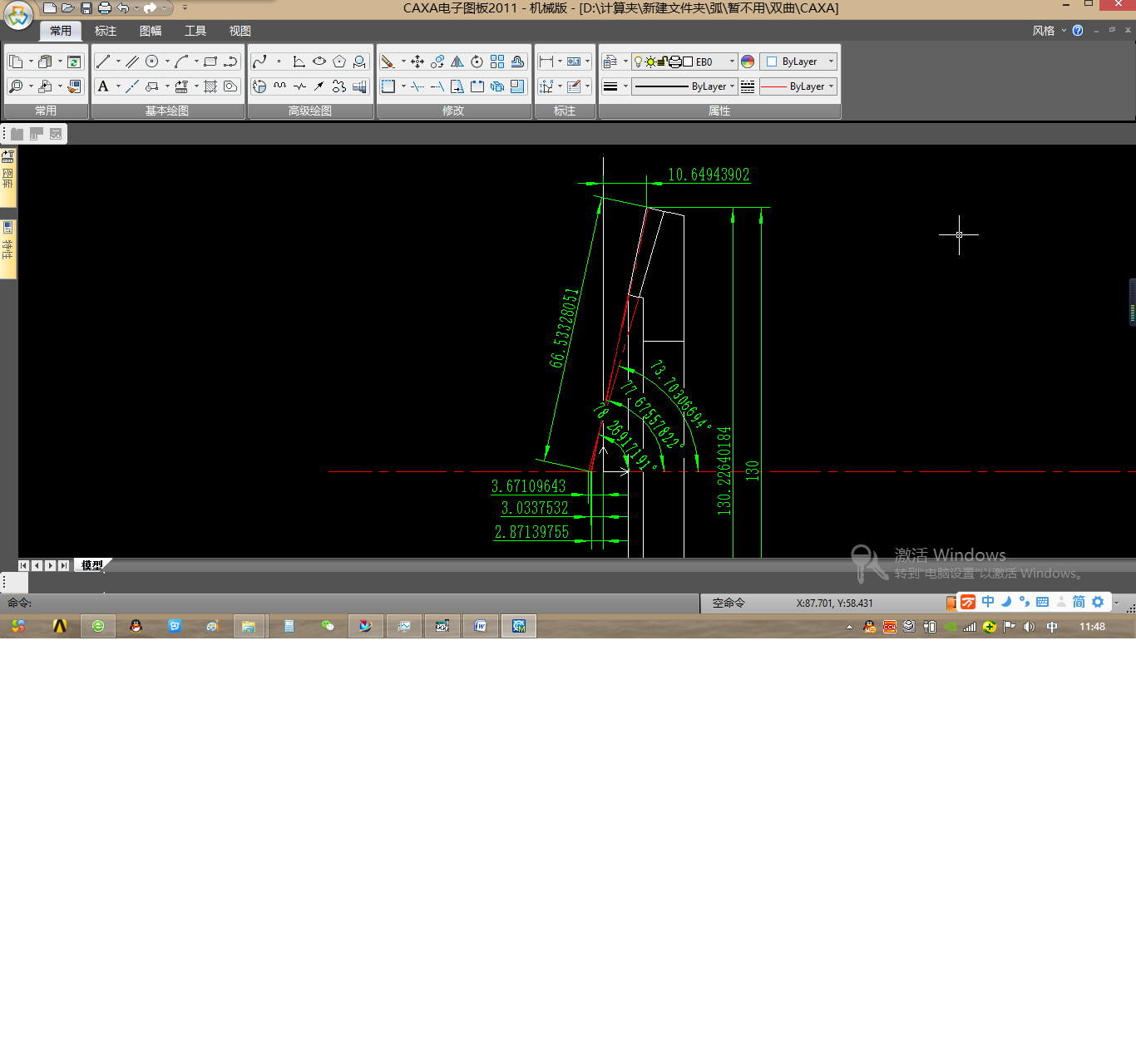The height and width of the screenshot is (1064, 1136).
Task: Select the Hatch fill tool
Action: [x=210, y=86]
